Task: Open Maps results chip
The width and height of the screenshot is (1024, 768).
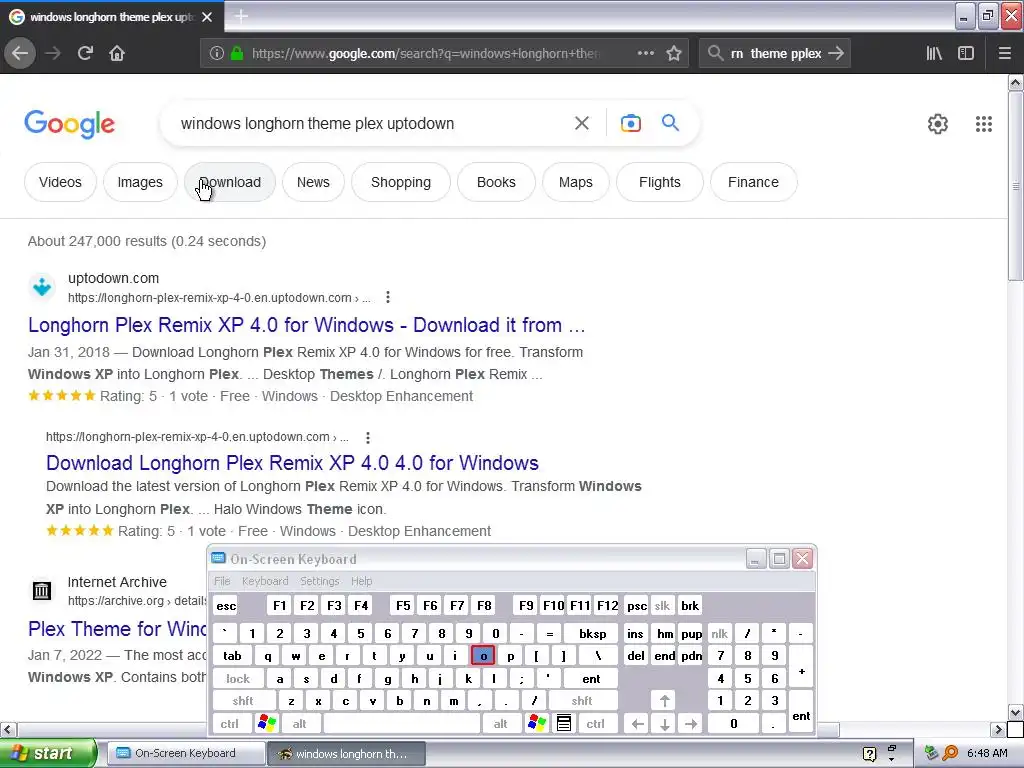Action: pyautogui.click(x=576, y=182)
